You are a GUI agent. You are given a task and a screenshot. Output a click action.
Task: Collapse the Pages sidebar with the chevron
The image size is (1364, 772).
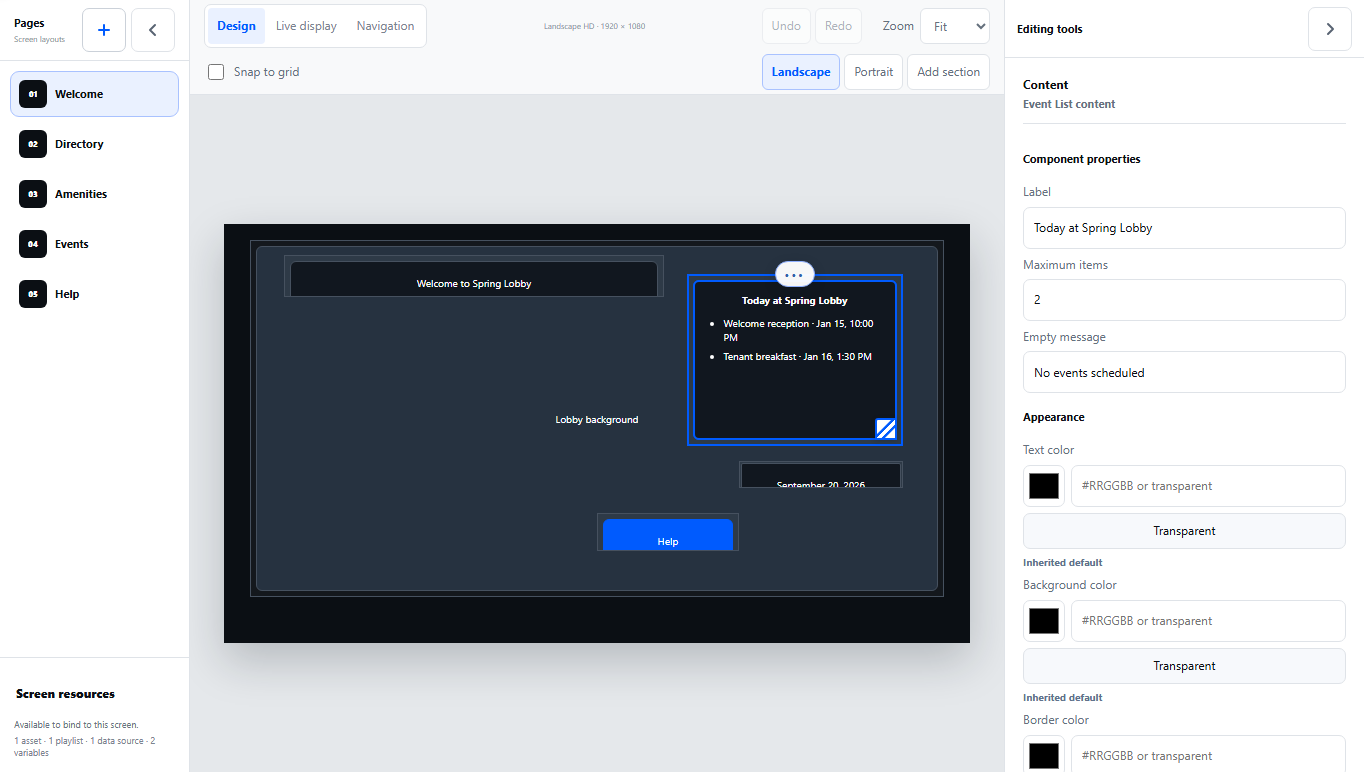tap(153, 30)
